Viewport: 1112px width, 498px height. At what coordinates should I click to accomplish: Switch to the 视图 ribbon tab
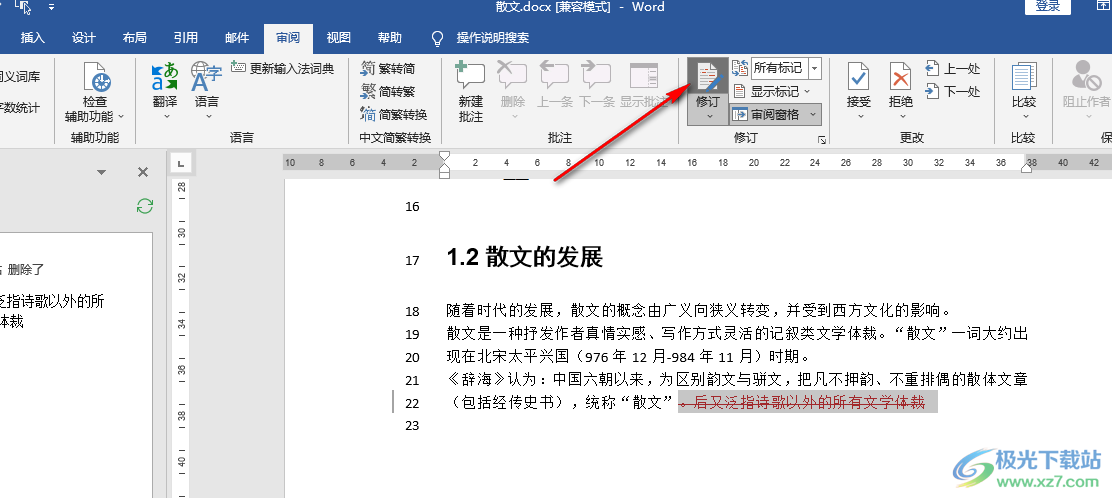pos(339,38)
